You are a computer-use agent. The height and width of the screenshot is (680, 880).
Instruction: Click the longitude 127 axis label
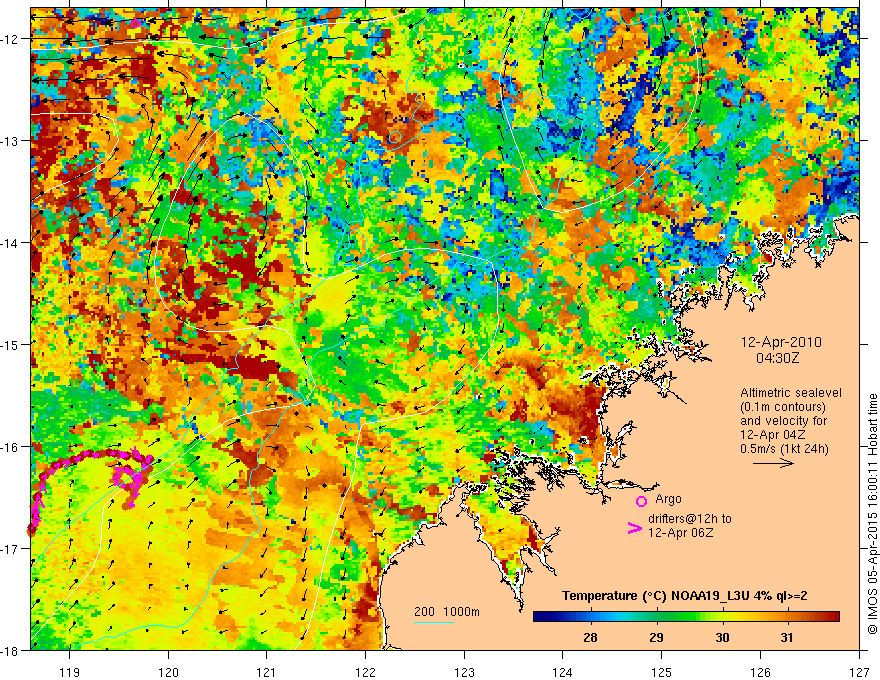pos(859,672)
